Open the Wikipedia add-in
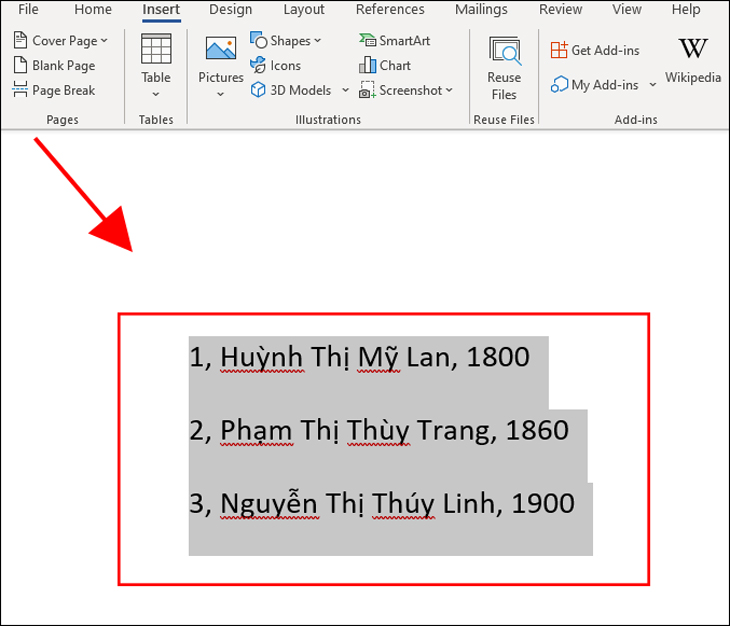This screenshot has height=626, width=730. coord(693,61)
